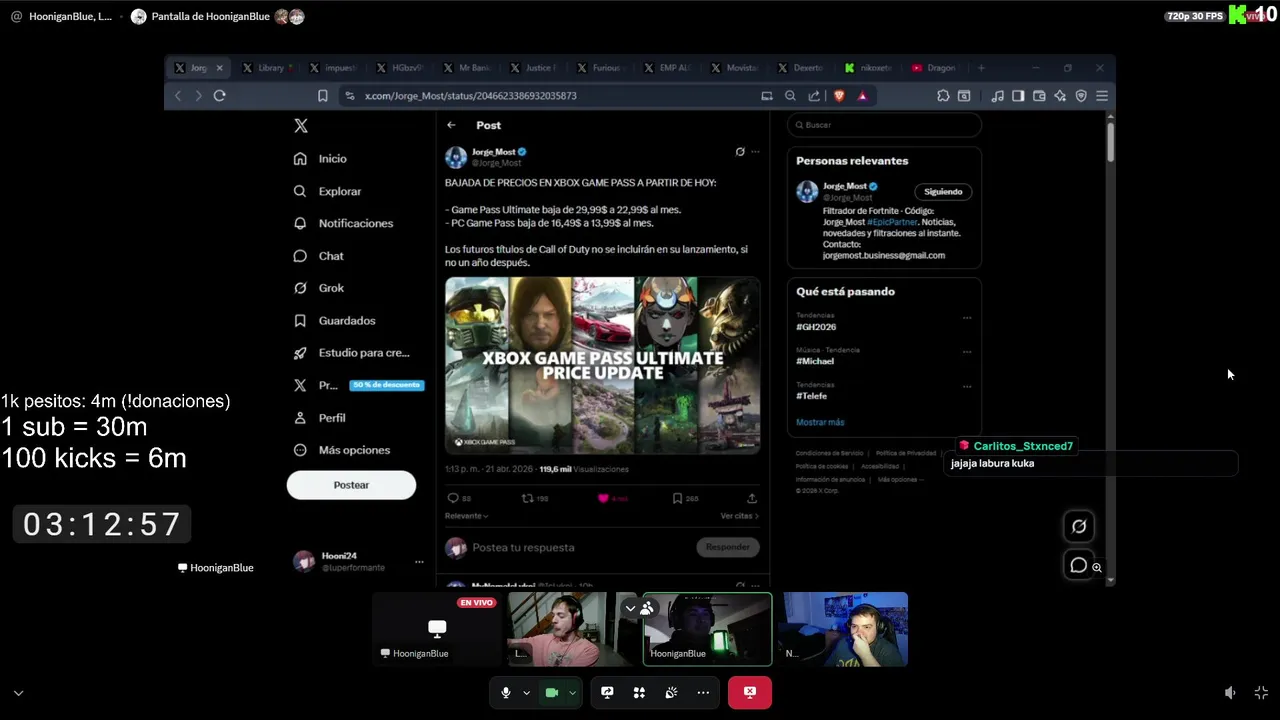Image resolution: width=1280 pixels, height=720 pixels.
Task: Select the HooniganBlue stream tile marked EN VIVO
Action: pos(436,629)
